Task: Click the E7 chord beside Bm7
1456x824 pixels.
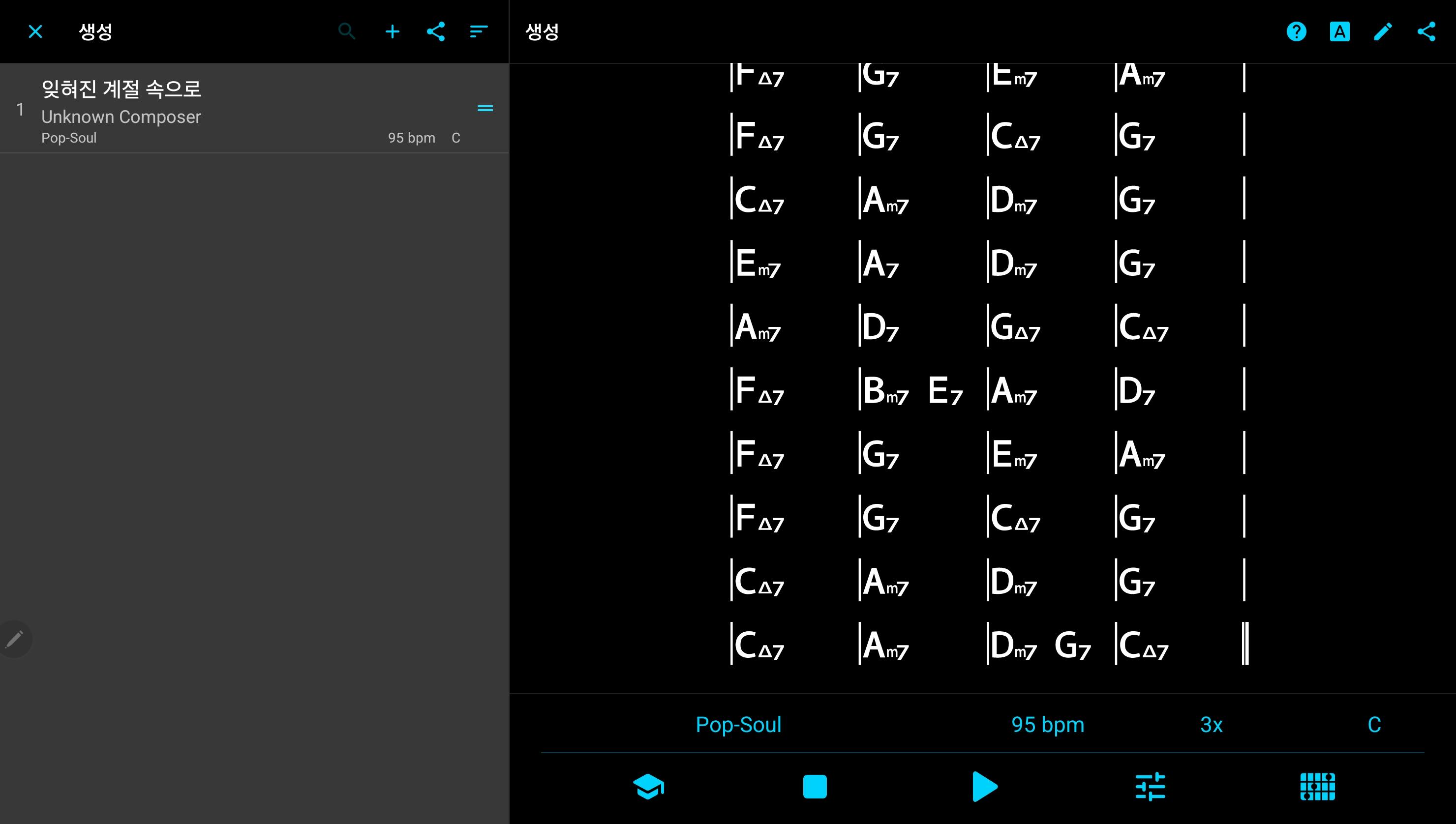Action: point(945,390)
